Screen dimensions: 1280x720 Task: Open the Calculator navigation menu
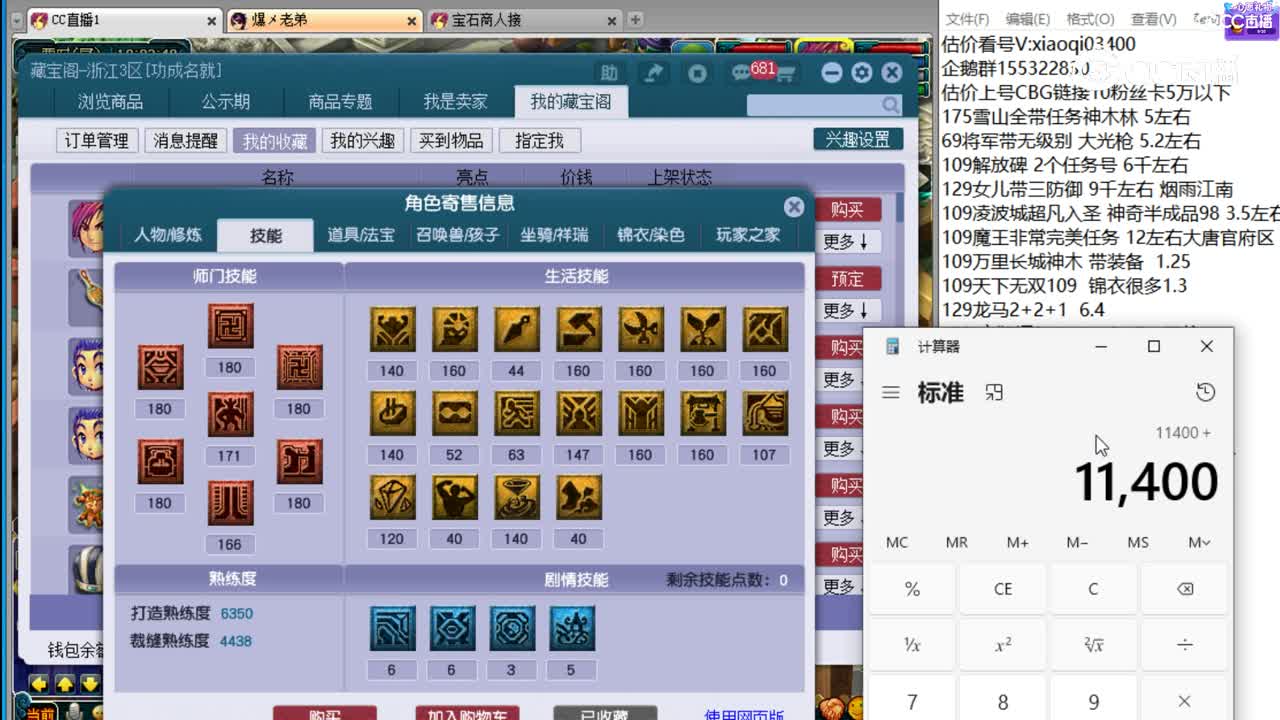click(x=891, y=393)
